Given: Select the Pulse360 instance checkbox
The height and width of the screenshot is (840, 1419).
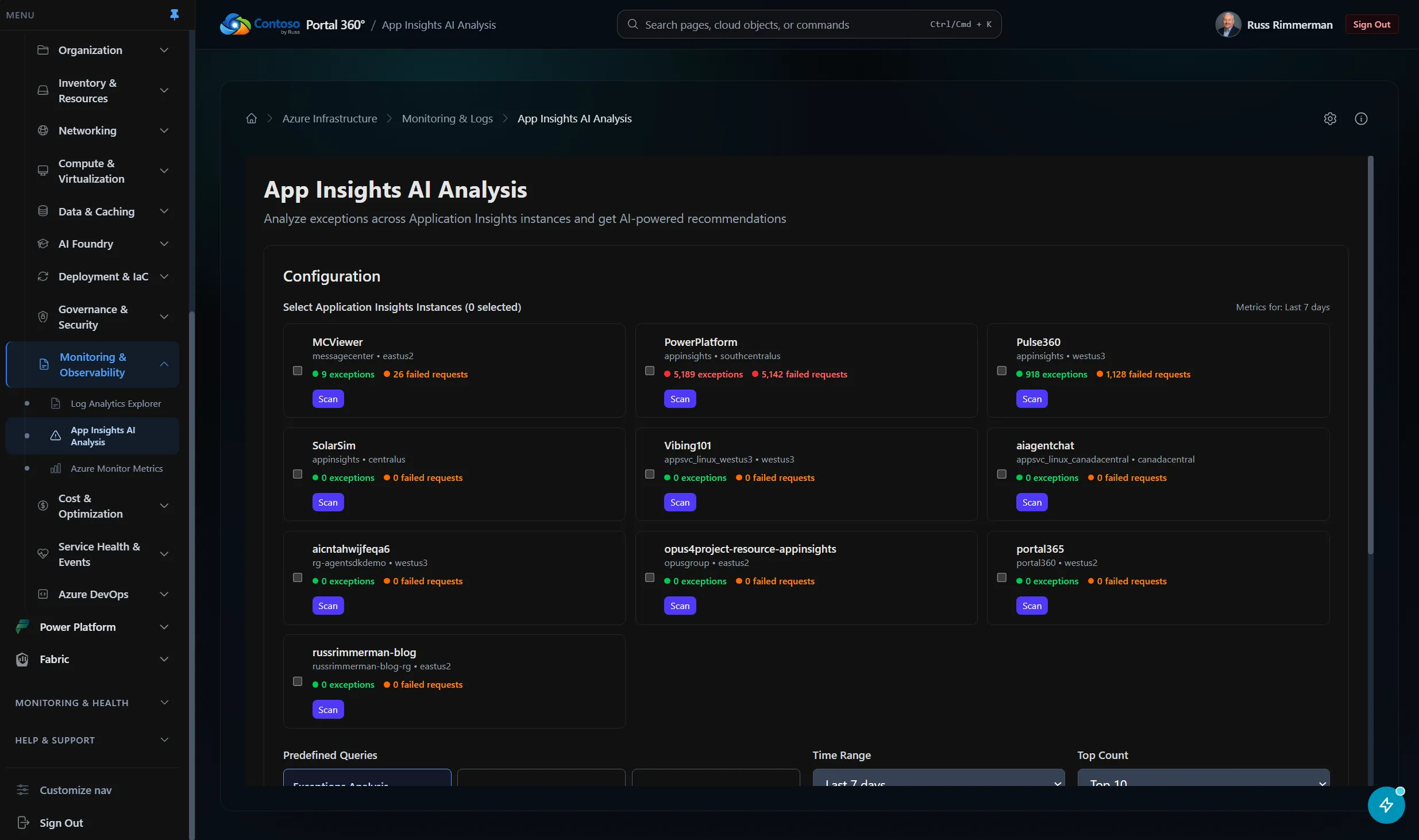Looking at the screenshot, I should coord(1002,371).
